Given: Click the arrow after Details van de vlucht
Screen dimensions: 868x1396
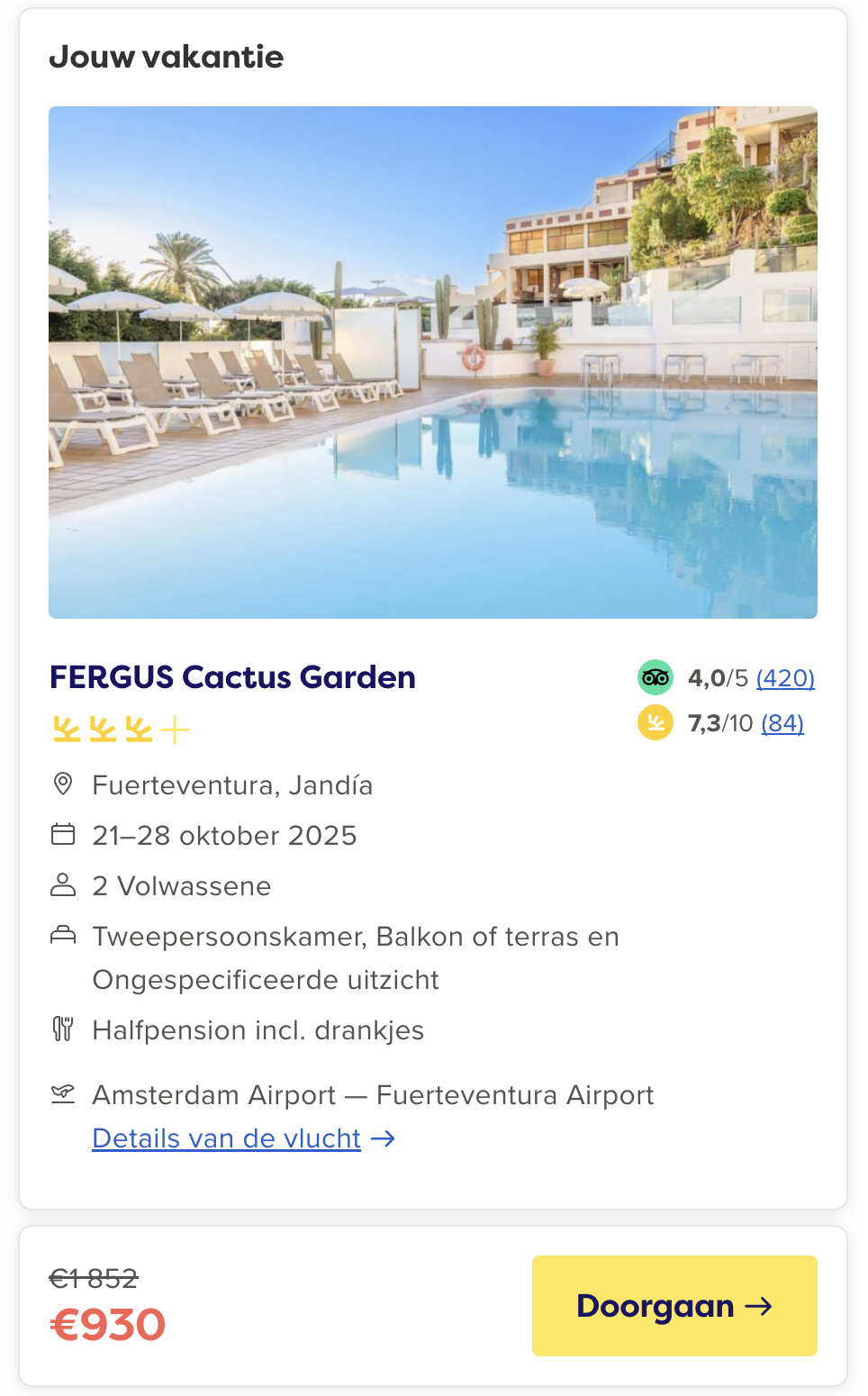Looking at the screenshot, I should pos(384,1138).
